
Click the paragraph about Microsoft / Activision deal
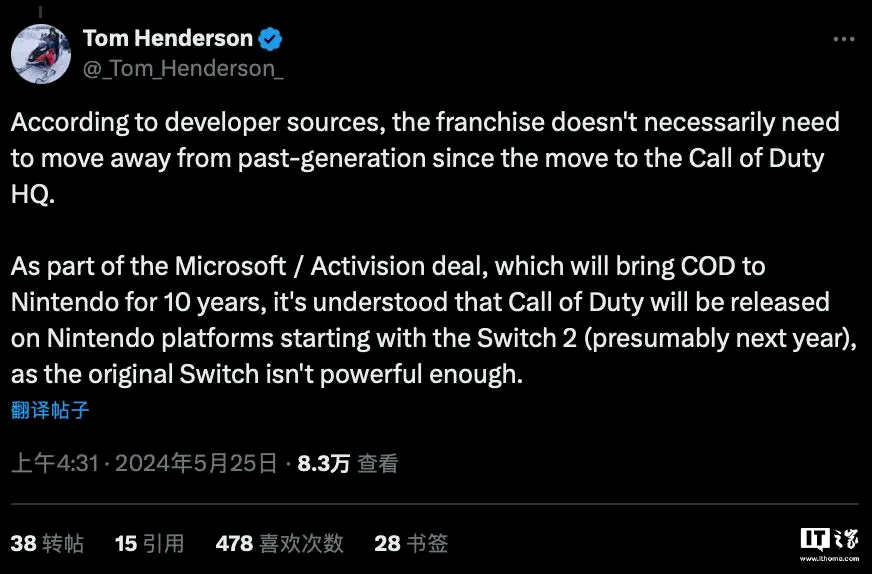[x=434, y=320]
